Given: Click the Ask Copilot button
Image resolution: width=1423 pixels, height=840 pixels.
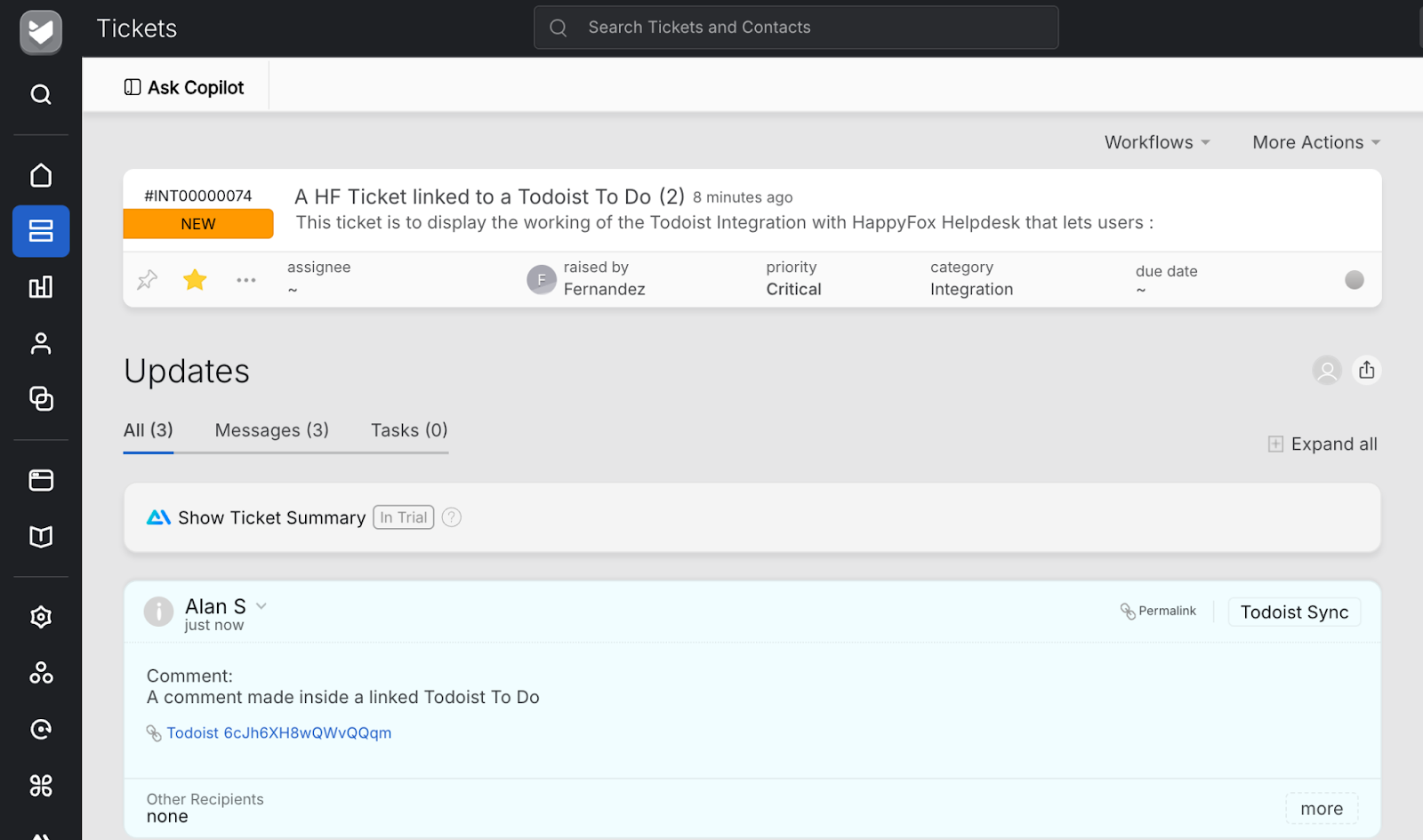Looking at the screenshot, I should [x=184, y=87].
